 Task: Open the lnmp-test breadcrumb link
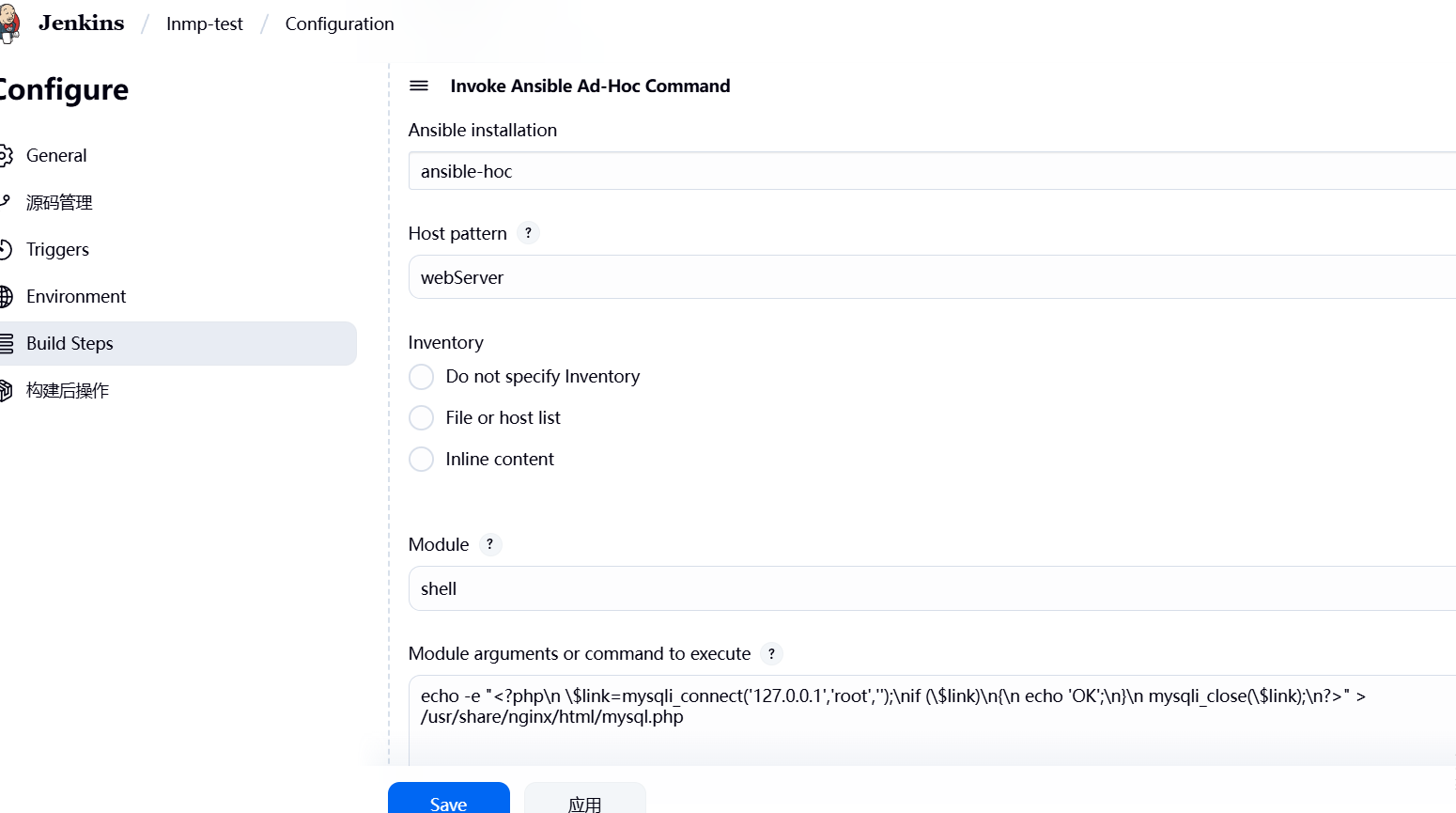[205, 23]
